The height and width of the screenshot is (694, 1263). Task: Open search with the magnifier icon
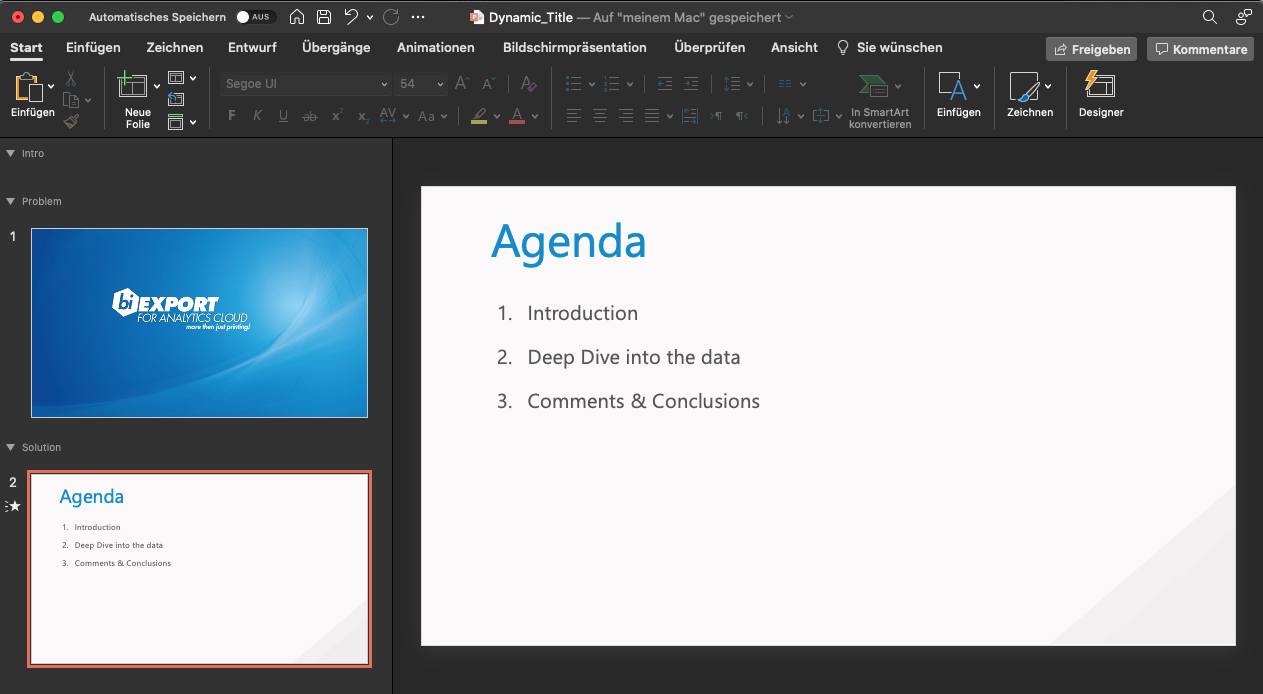1209,17
